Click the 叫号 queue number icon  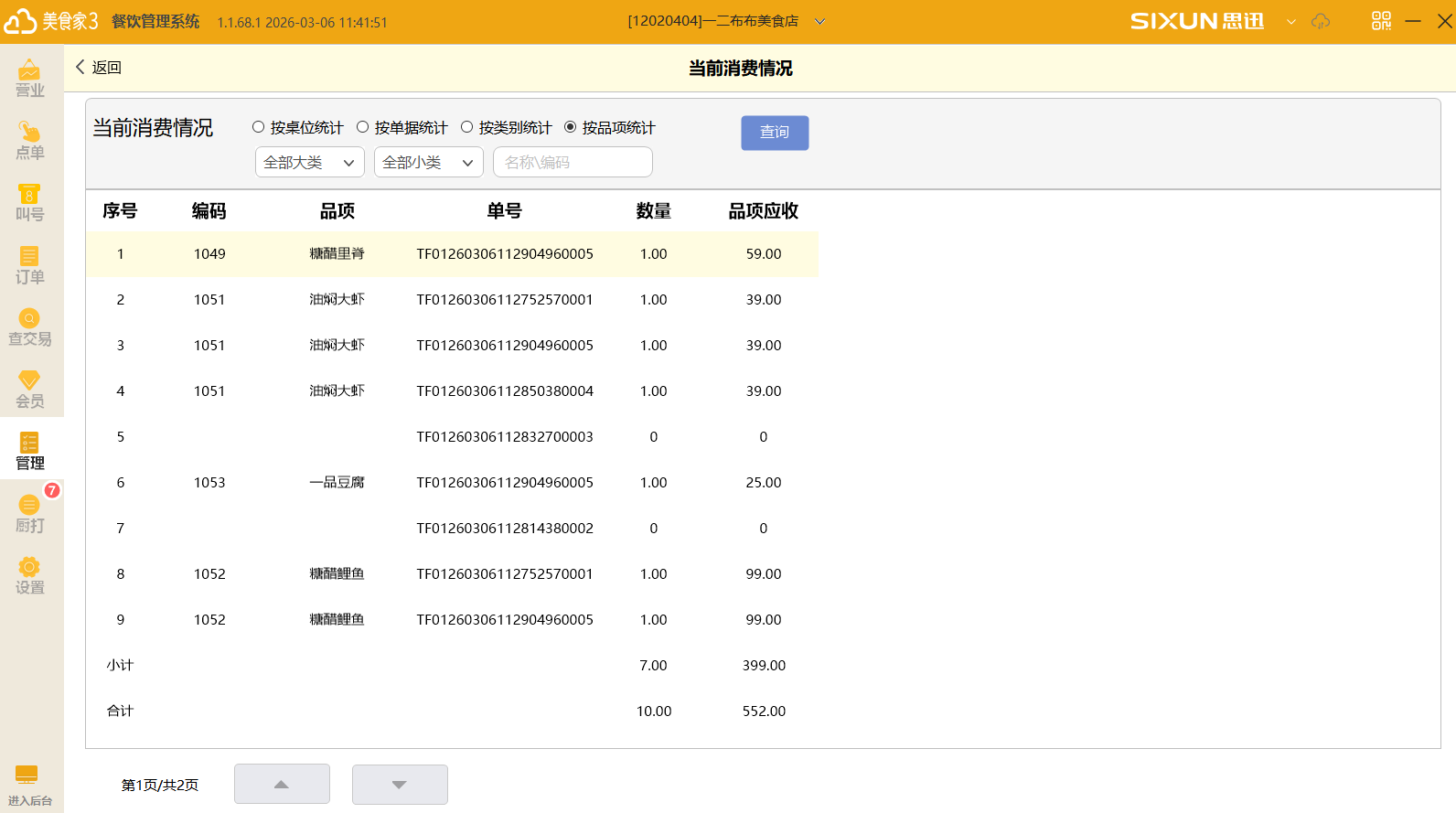point(29,201)
